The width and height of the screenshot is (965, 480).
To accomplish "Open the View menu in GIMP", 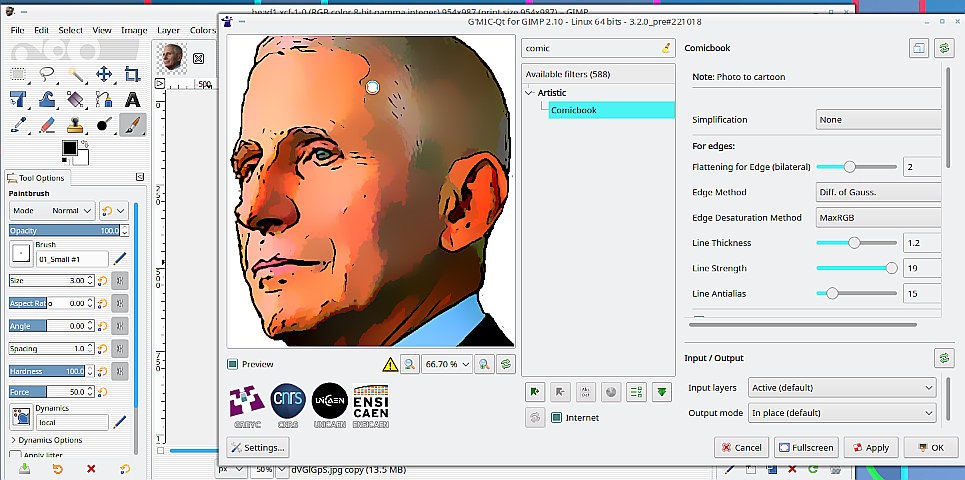I will coord(102,30).
